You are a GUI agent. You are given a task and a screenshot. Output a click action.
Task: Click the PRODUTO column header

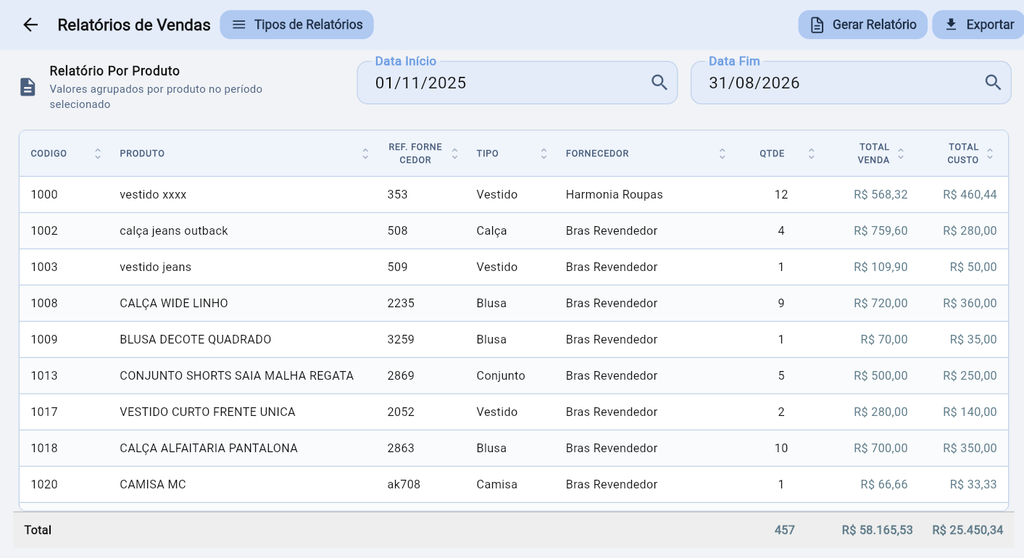tap(142, 154)
